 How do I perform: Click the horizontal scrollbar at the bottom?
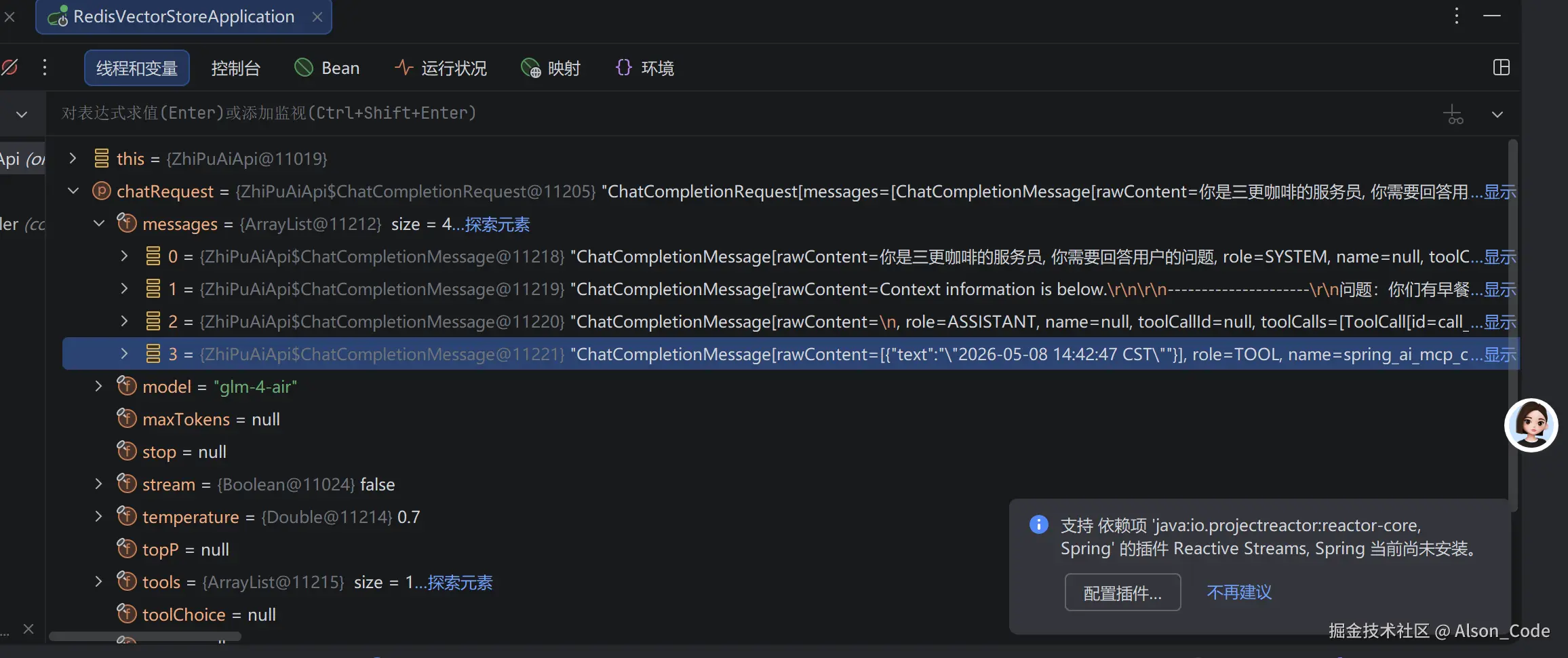(145, 636)
